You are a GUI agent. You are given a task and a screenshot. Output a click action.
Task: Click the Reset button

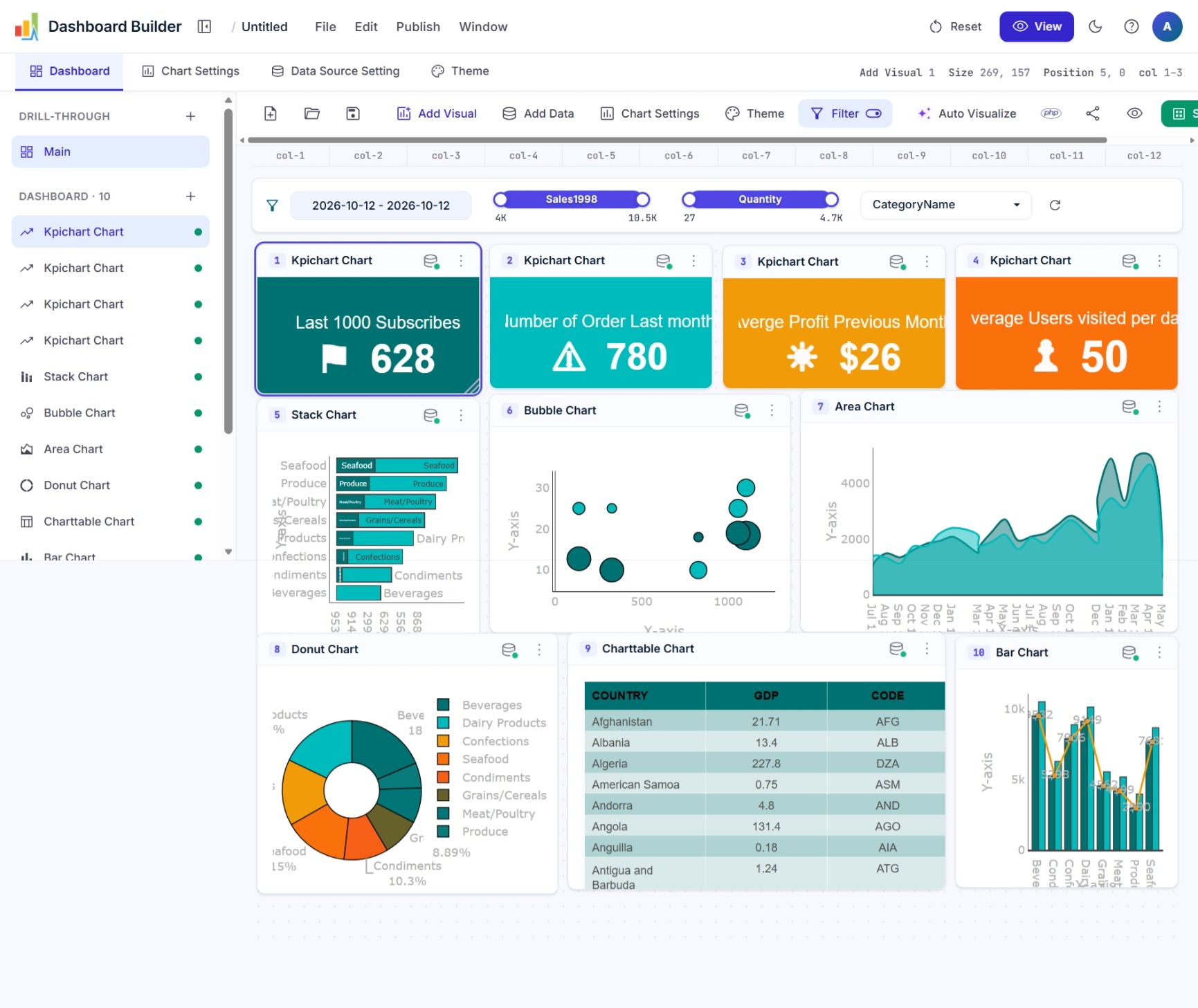[956, 26]
